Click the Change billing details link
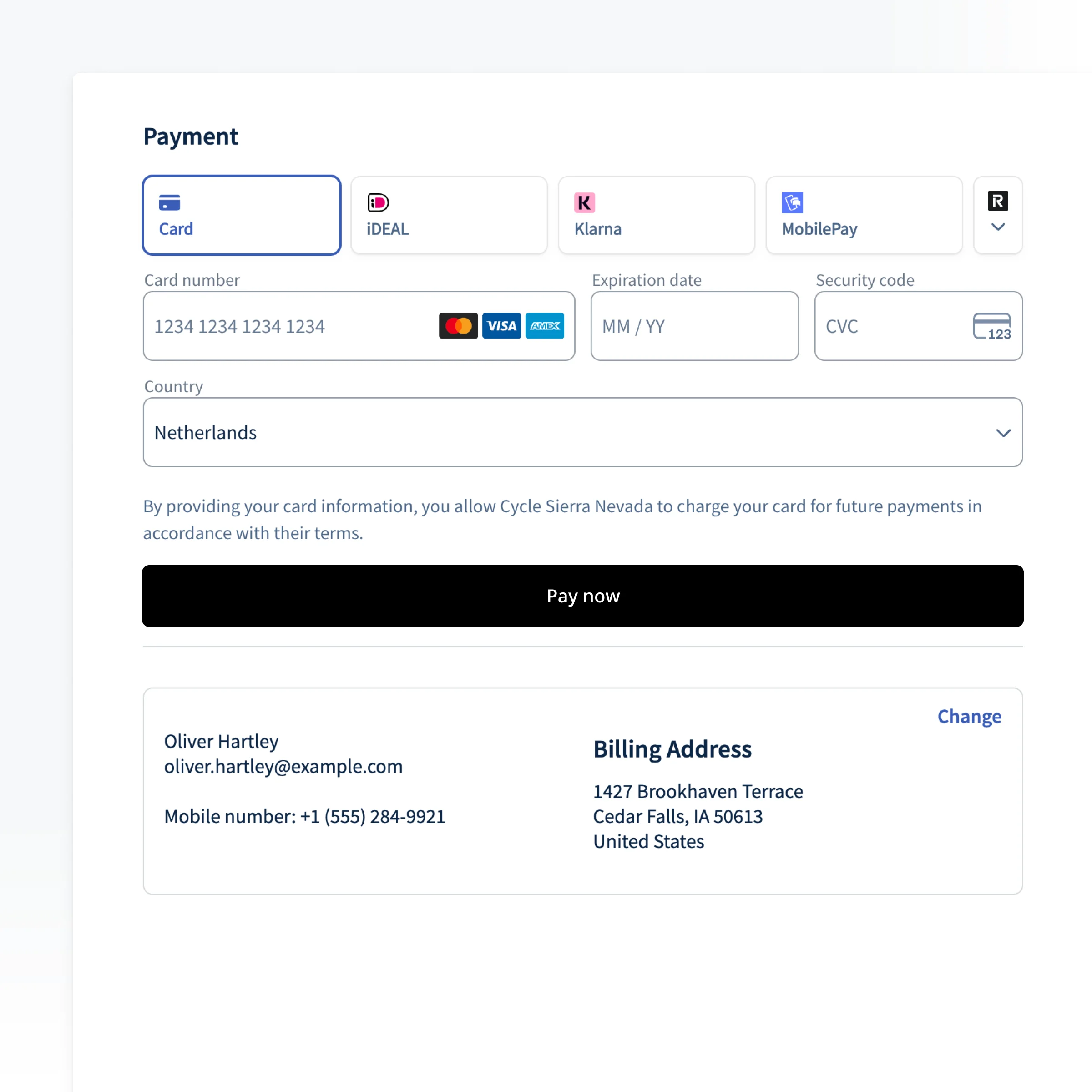 (x=969, y=716)
